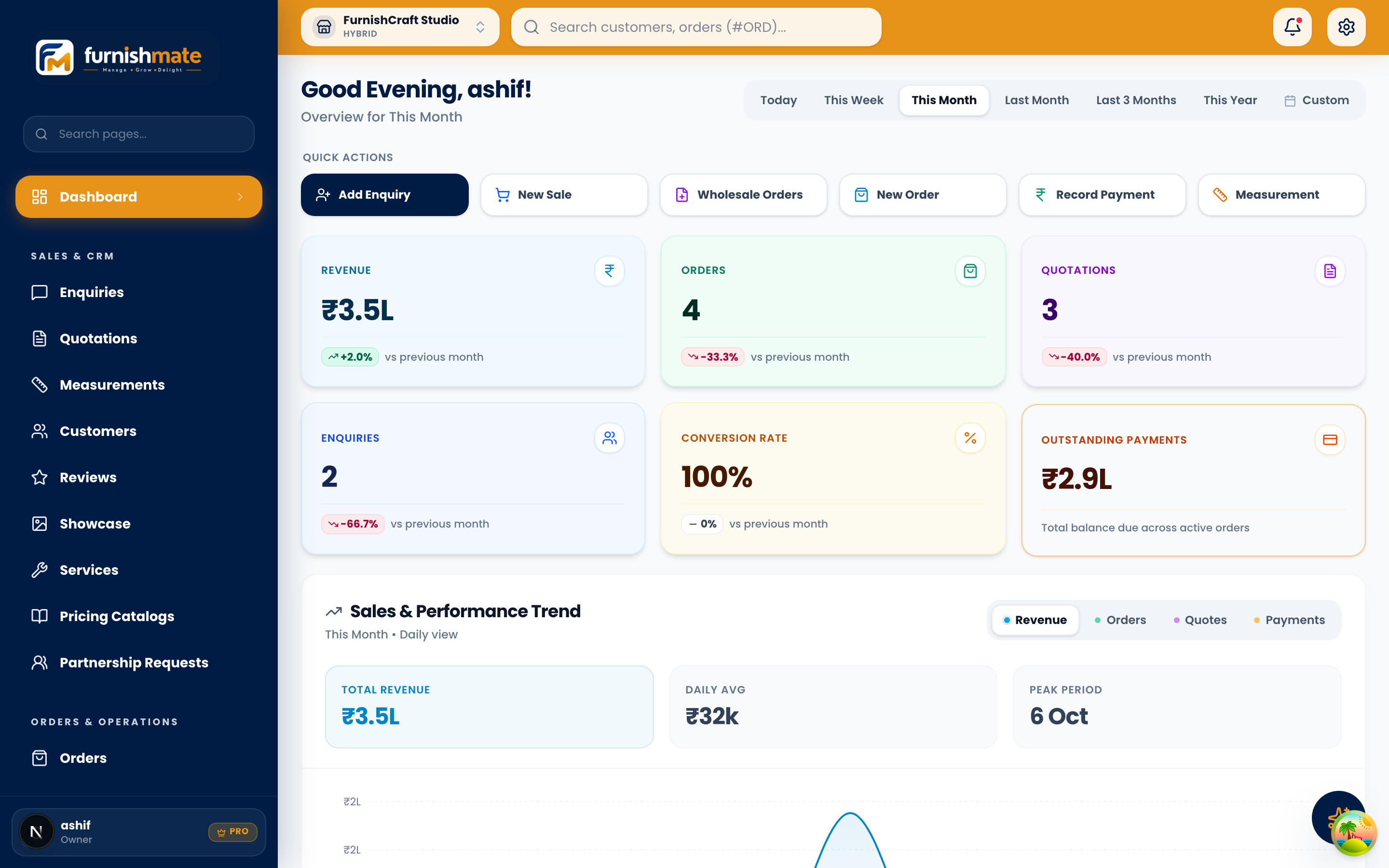Focus the Search pages sidebar field
1389x868 pixels.
point(138,135)
